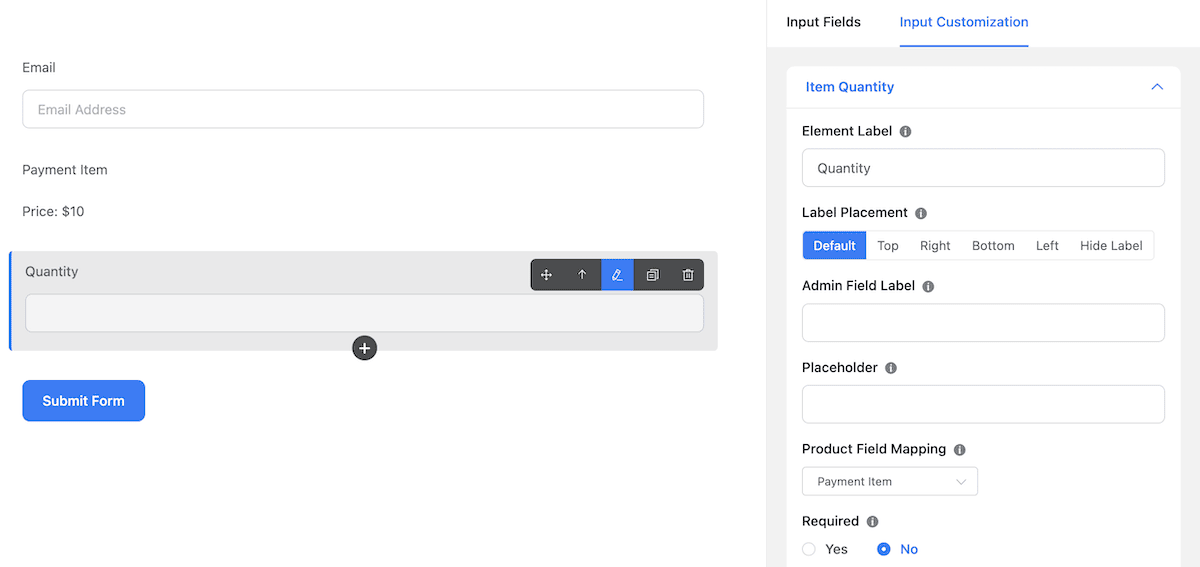Screen dimensions: 1200x567
Task: Open the info tooltip beside Element Label
Action: click(905, 131)
